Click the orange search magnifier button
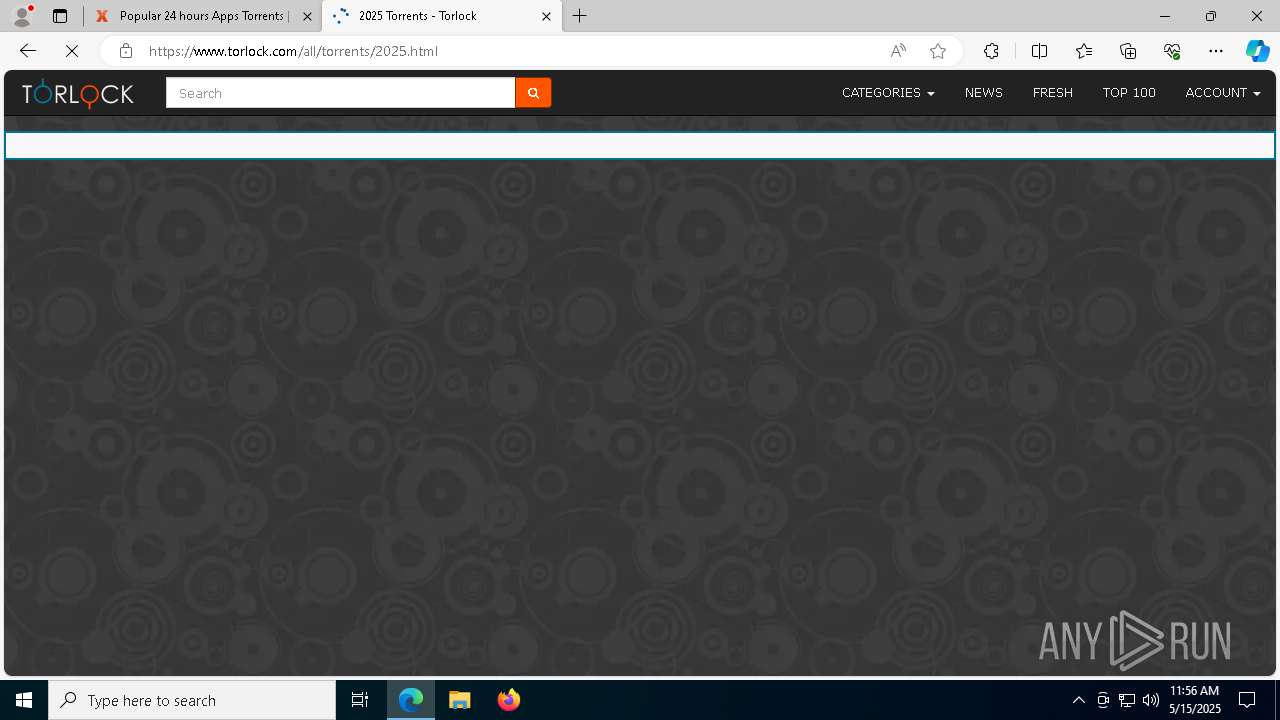1280x720 pixels. click(x=533, y=93)
